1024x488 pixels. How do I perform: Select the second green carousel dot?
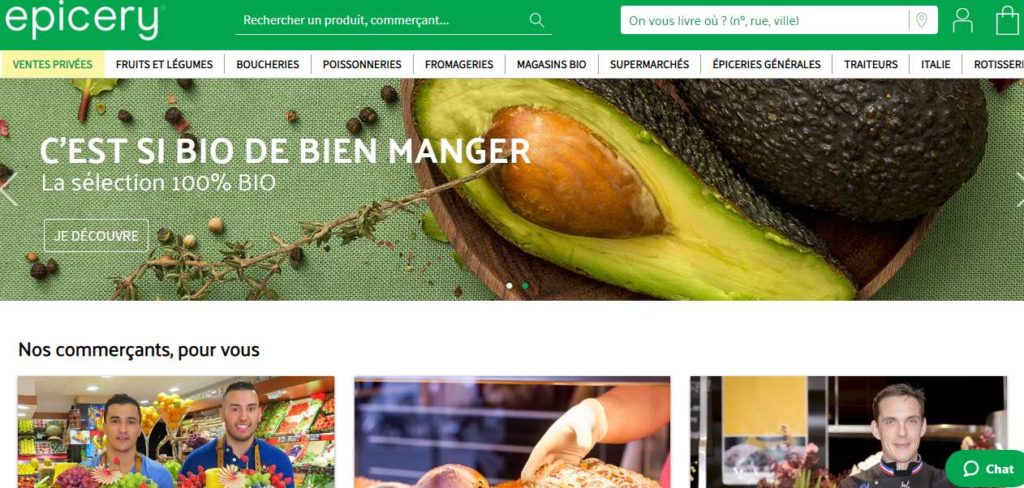526,285
